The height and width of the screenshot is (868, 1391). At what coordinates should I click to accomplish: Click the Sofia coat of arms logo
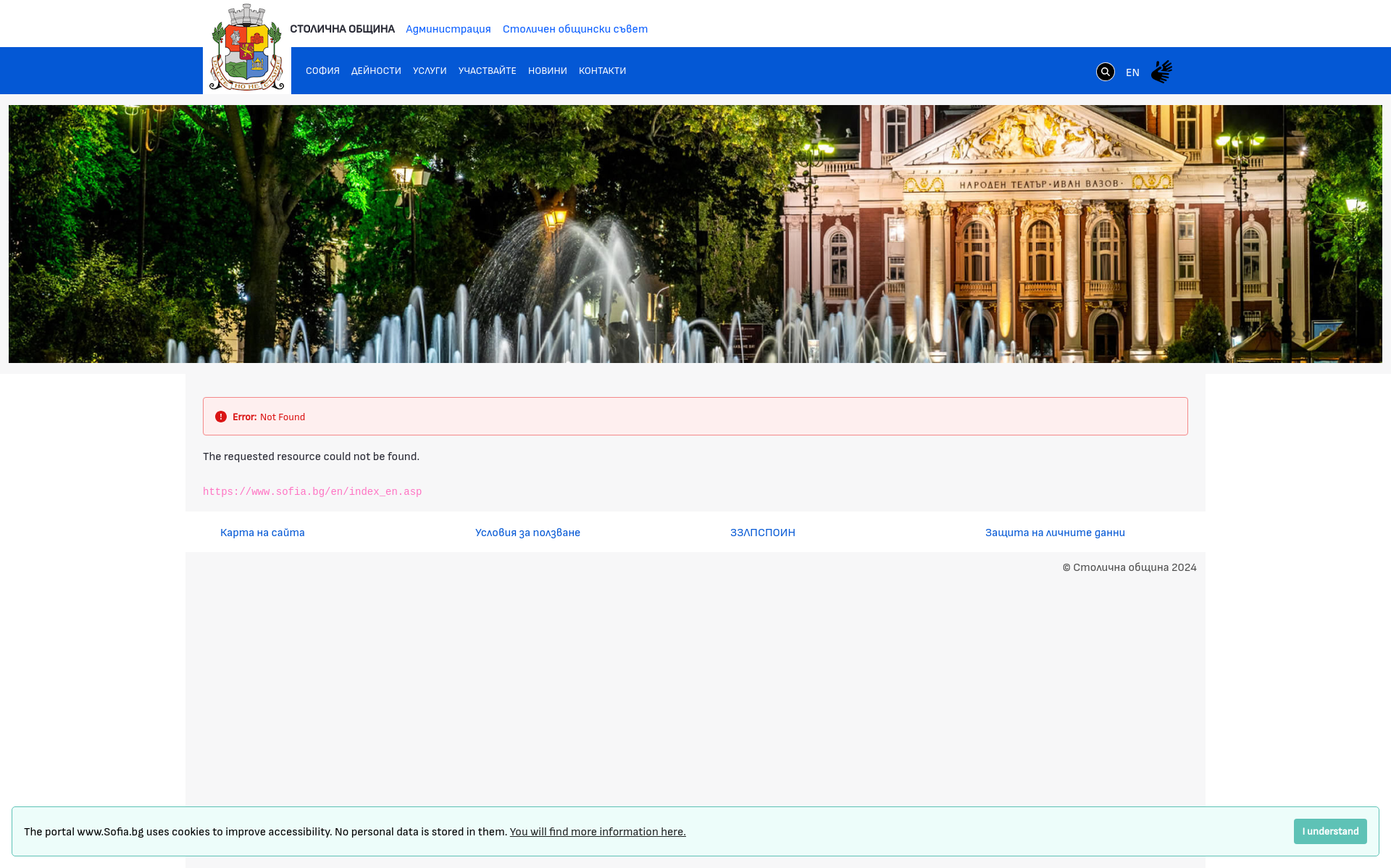[x=247, y=49]
